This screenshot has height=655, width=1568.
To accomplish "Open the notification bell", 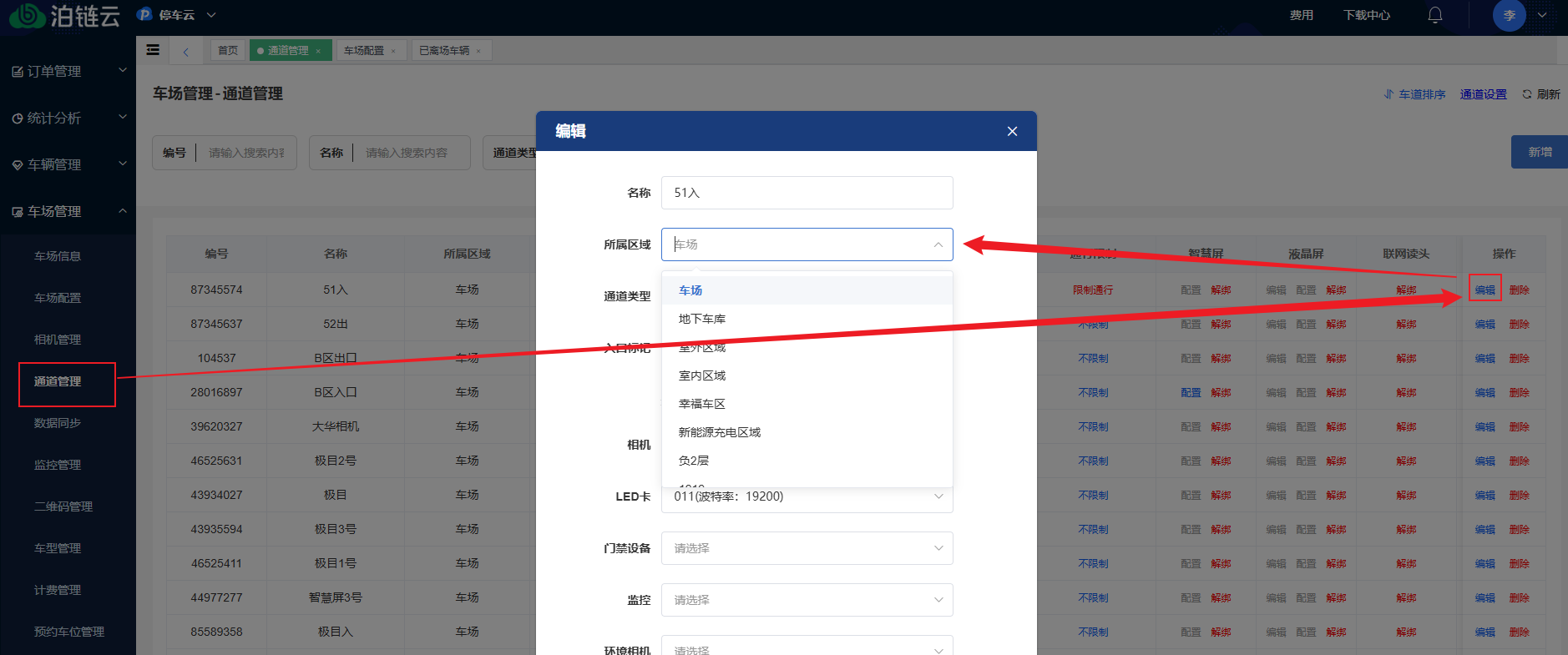I will pos(1434,15).
